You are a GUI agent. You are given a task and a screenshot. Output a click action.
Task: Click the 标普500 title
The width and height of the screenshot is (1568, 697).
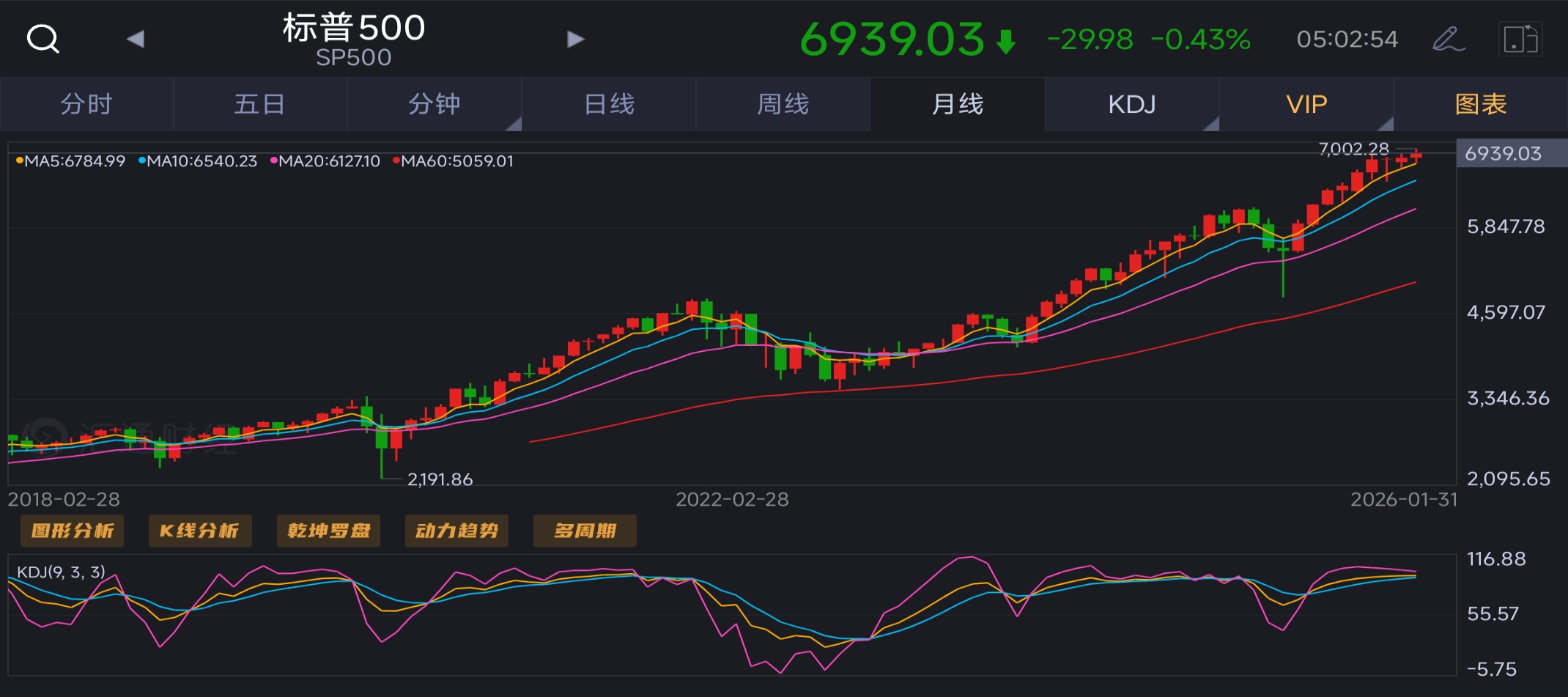coord(354,28)
